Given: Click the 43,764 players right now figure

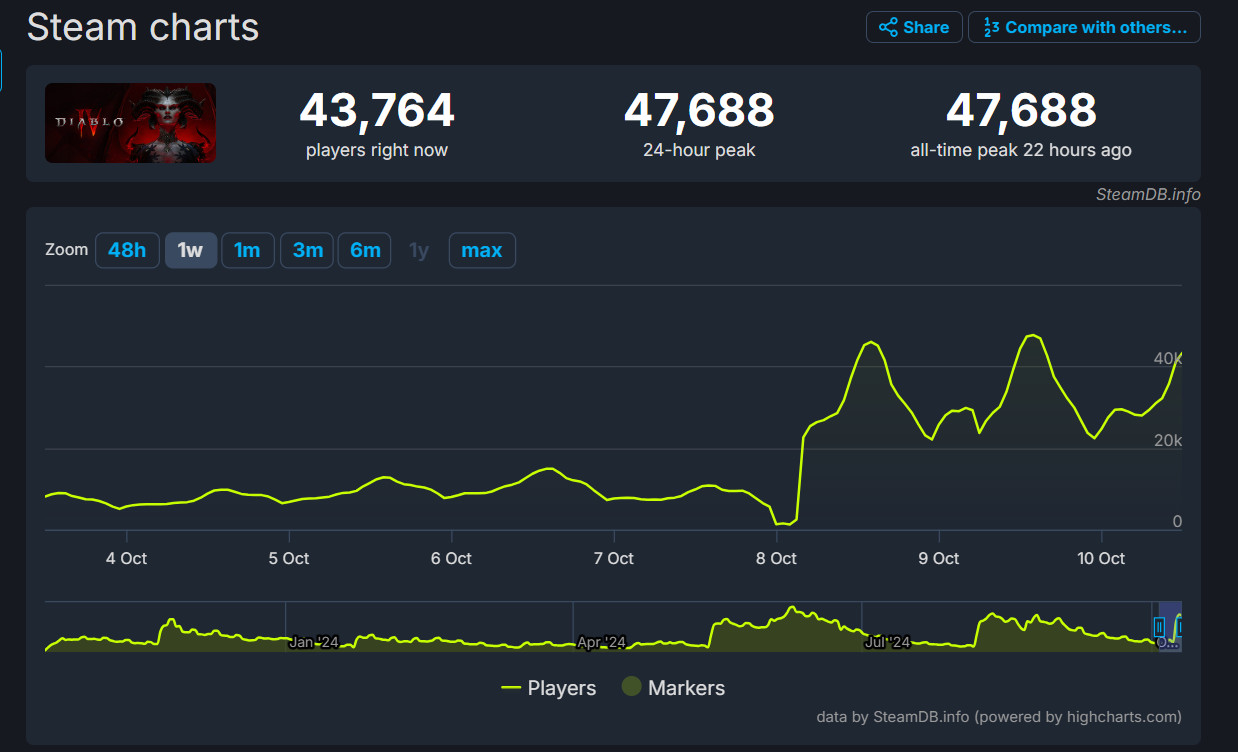Looking at the screenshot, I should point(377,110).
